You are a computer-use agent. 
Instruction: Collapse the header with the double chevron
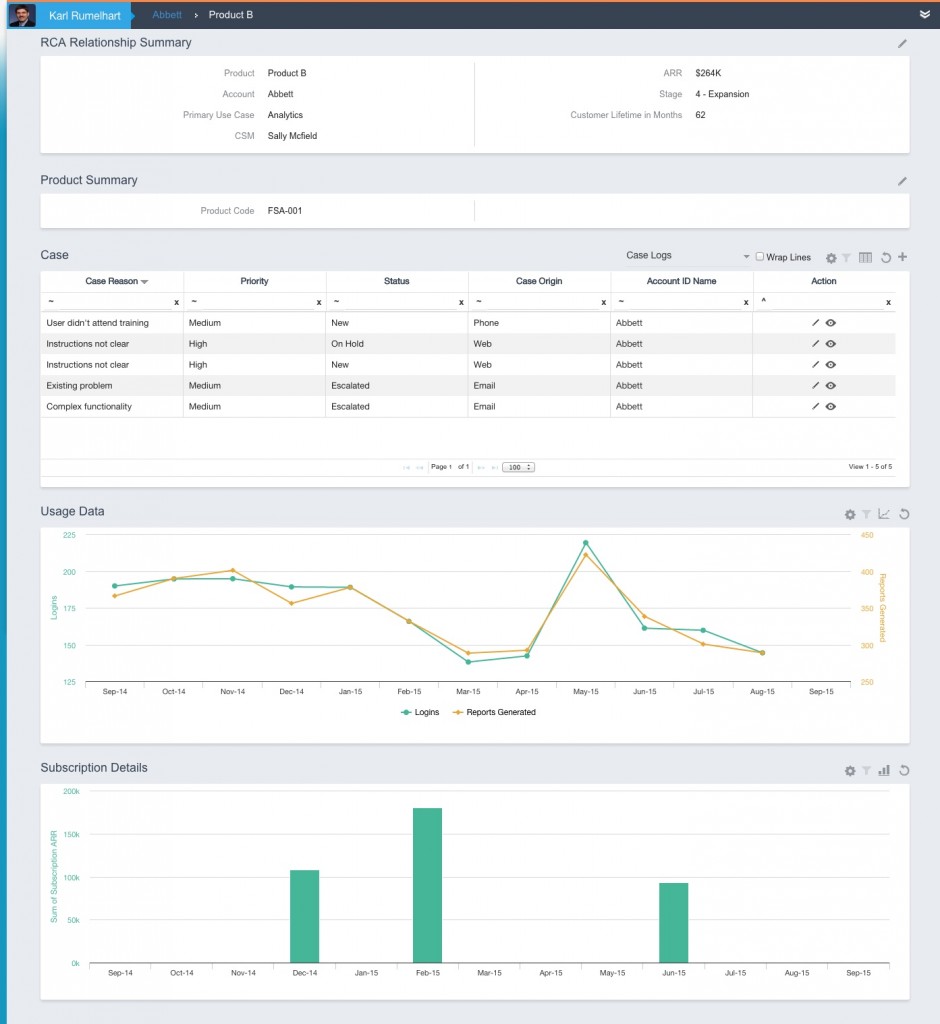pyautogui.click(x=924, y=14)
